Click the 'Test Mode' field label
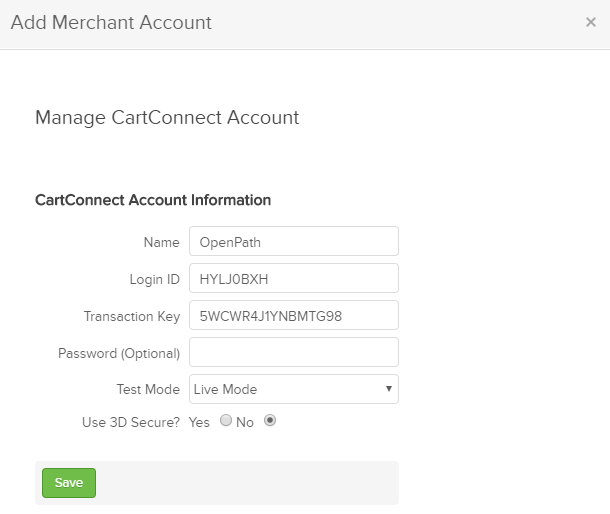The image size is (610, 514). tap(148, 389)
